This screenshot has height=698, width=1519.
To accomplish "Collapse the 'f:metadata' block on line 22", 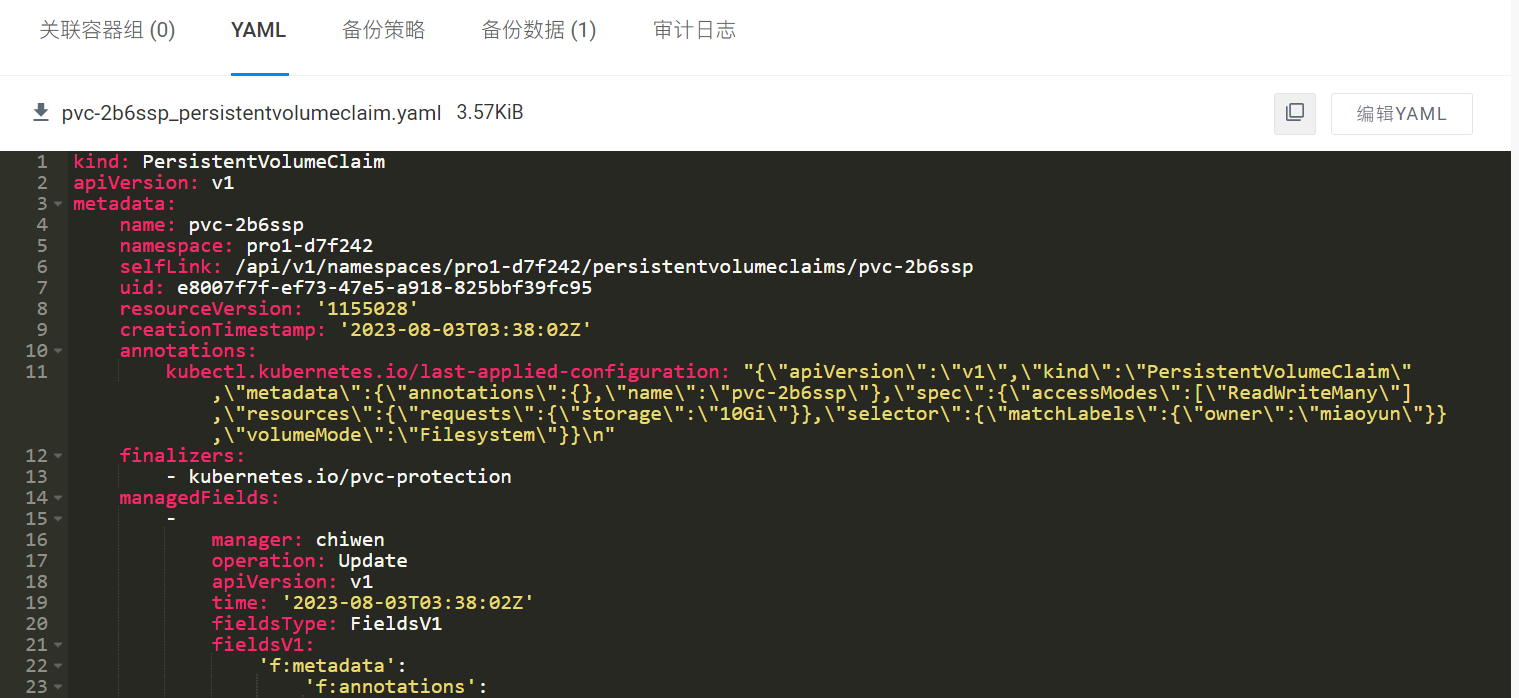I will [58, 666].
